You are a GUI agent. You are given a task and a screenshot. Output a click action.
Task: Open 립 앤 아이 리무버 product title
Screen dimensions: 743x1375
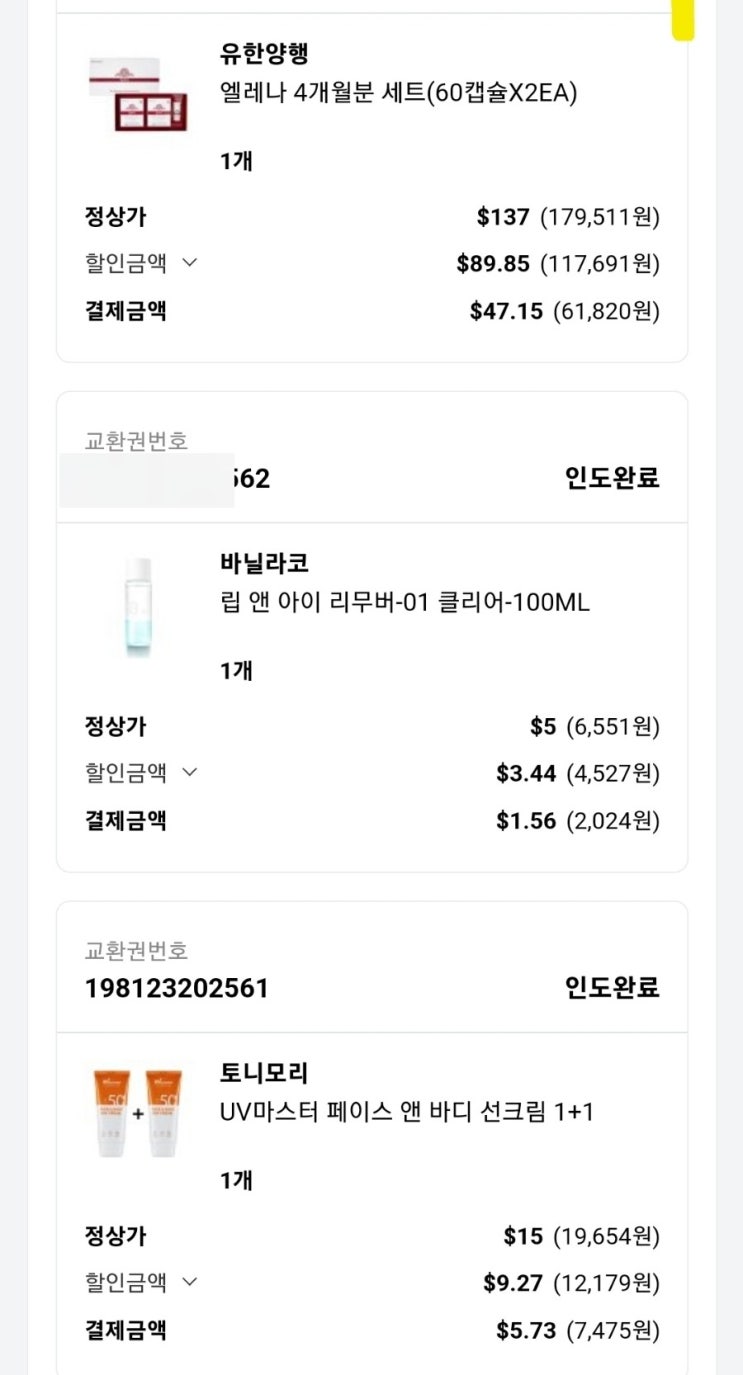point(404,603)
